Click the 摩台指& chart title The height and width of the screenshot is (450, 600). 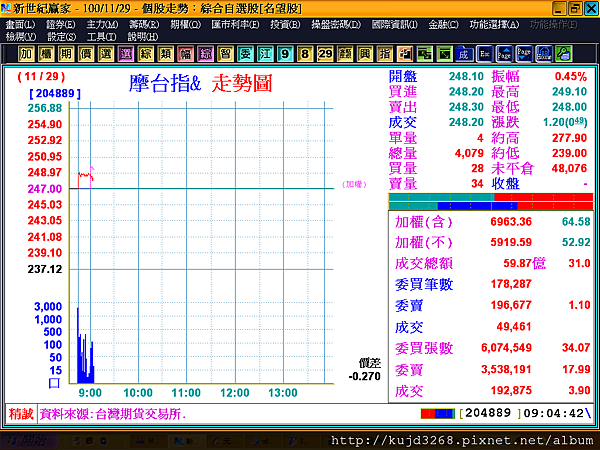tap(165, 83)
